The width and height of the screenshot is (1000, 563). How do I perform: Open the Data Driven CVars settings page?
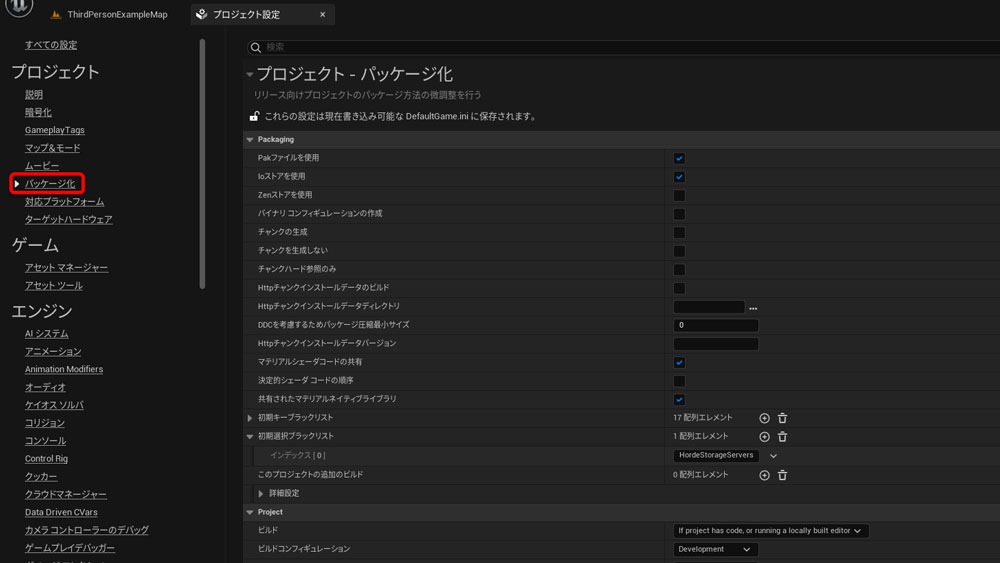pyautogui.click(x=61, y=512)
